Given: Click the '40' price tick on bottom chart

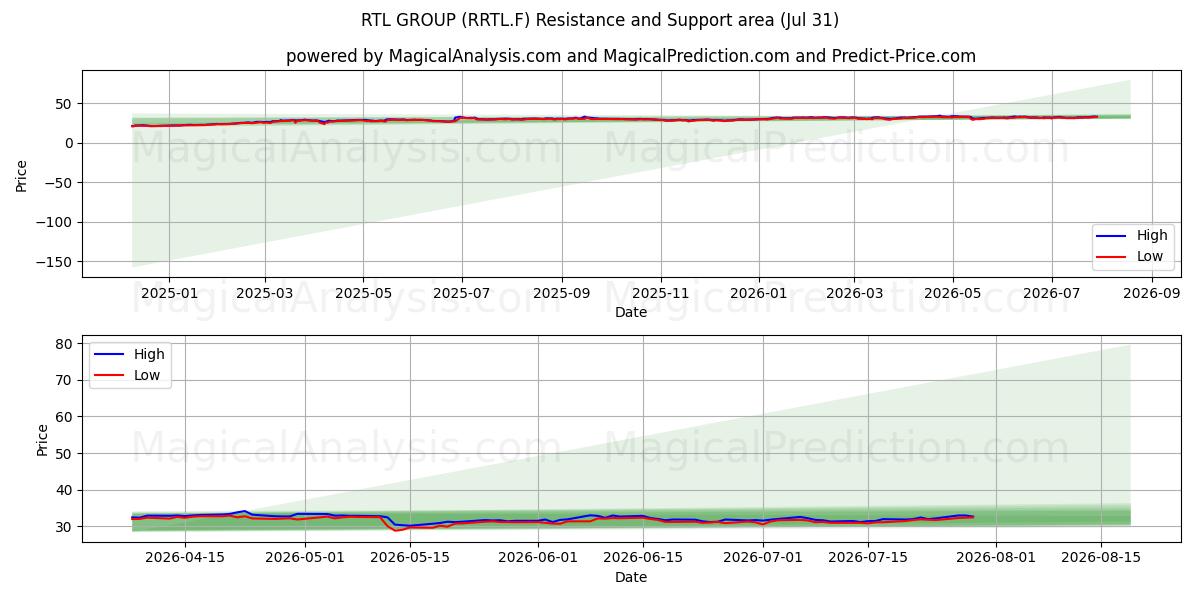Looking at the screenshot, I should [x=66, y=490].
